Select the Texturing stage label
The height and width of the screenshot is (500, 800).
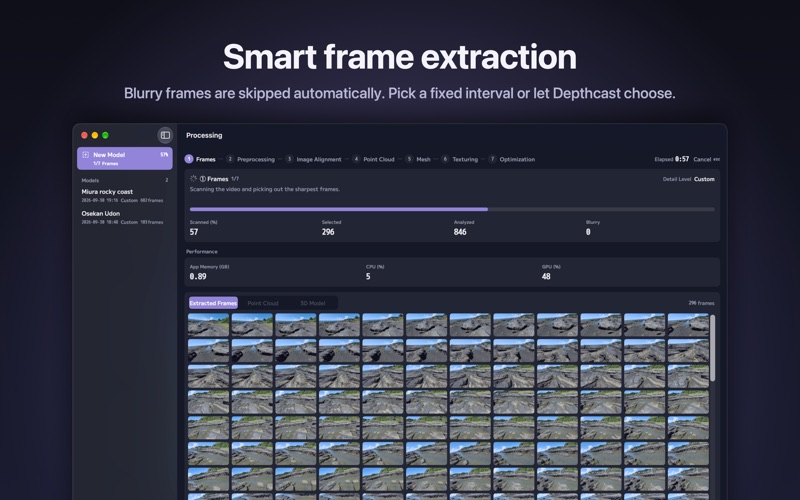465,159
